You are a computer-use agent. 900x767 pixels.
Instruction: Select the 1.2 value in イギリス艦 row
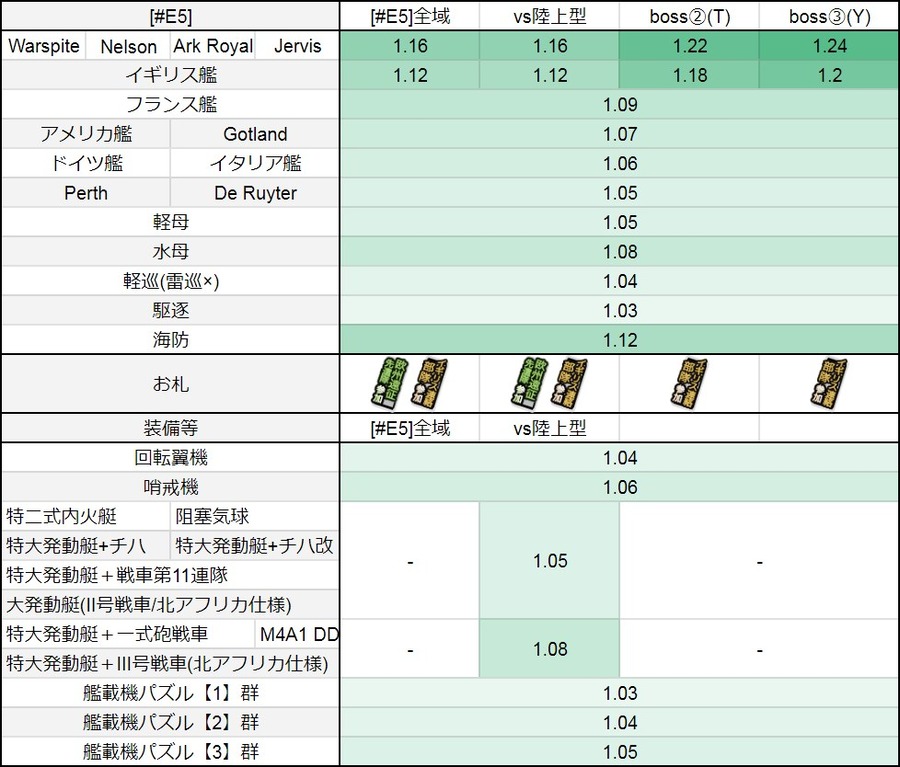(829, 75)
